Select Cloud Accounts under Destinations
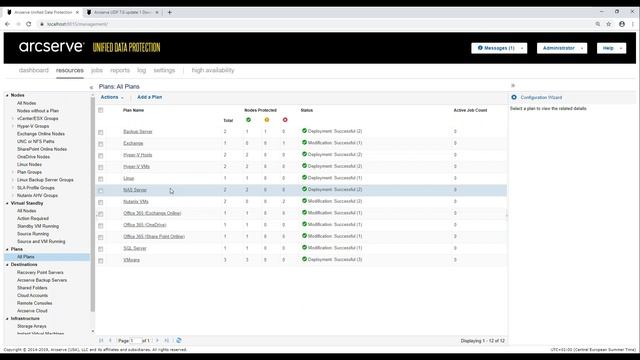Image resolution: width=640 pixels, height=360 pixels. (x=32, y=296)
